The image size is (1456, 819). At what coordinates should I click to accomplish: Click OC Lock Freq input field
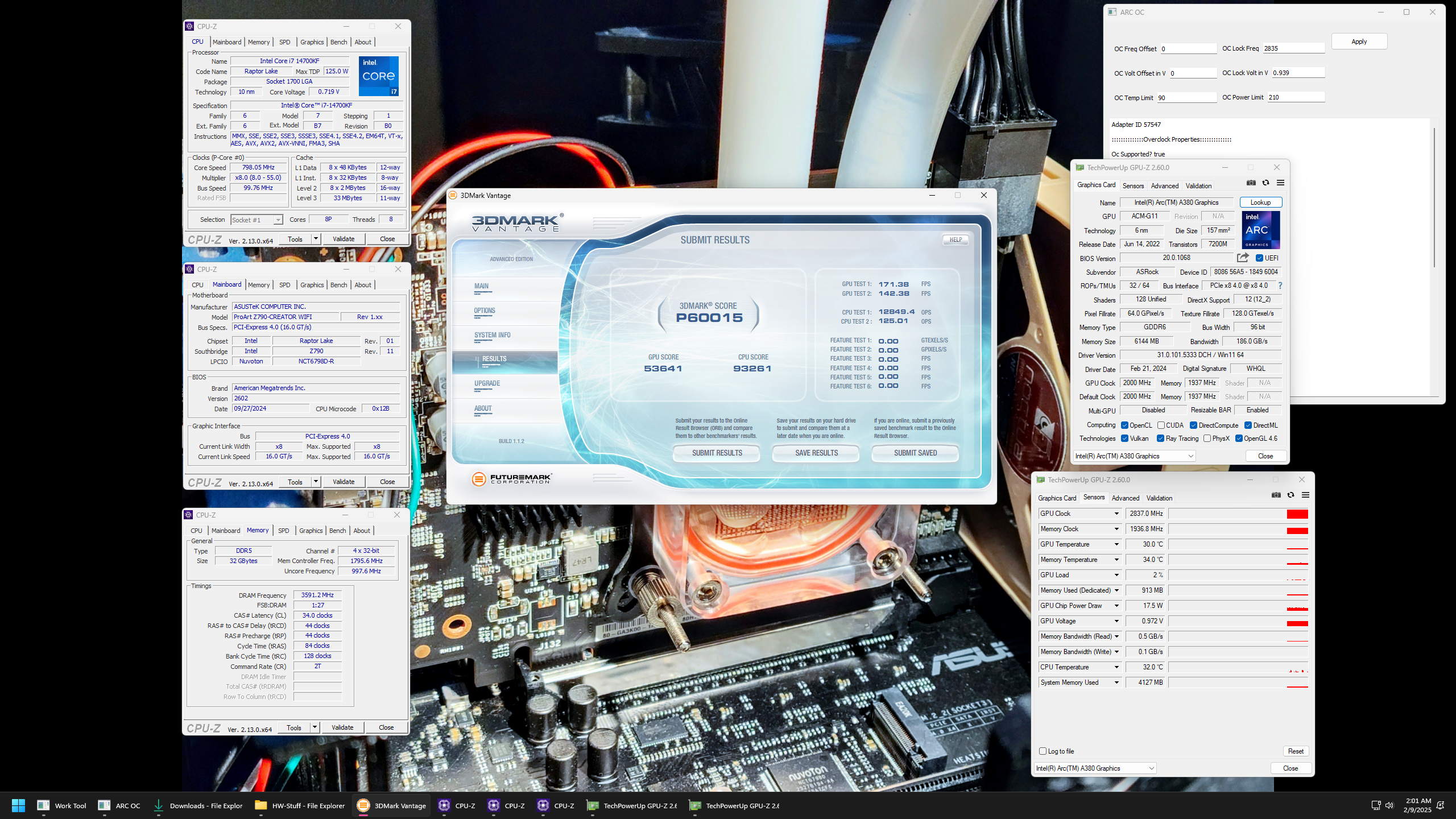(x=1294, y=48)
